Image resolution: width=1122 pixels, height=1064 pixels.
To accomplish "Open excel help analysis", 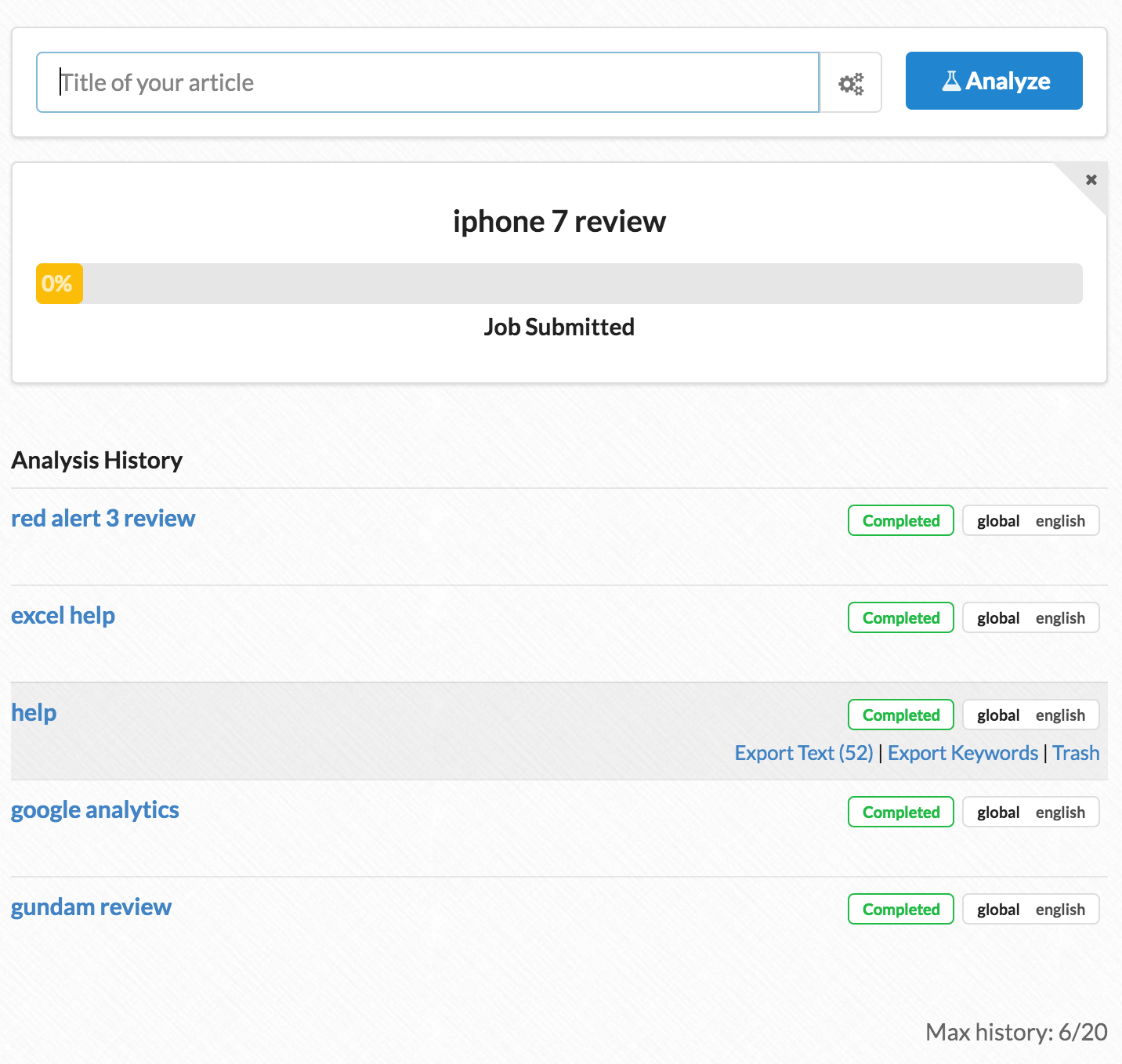I will [63, 616].
